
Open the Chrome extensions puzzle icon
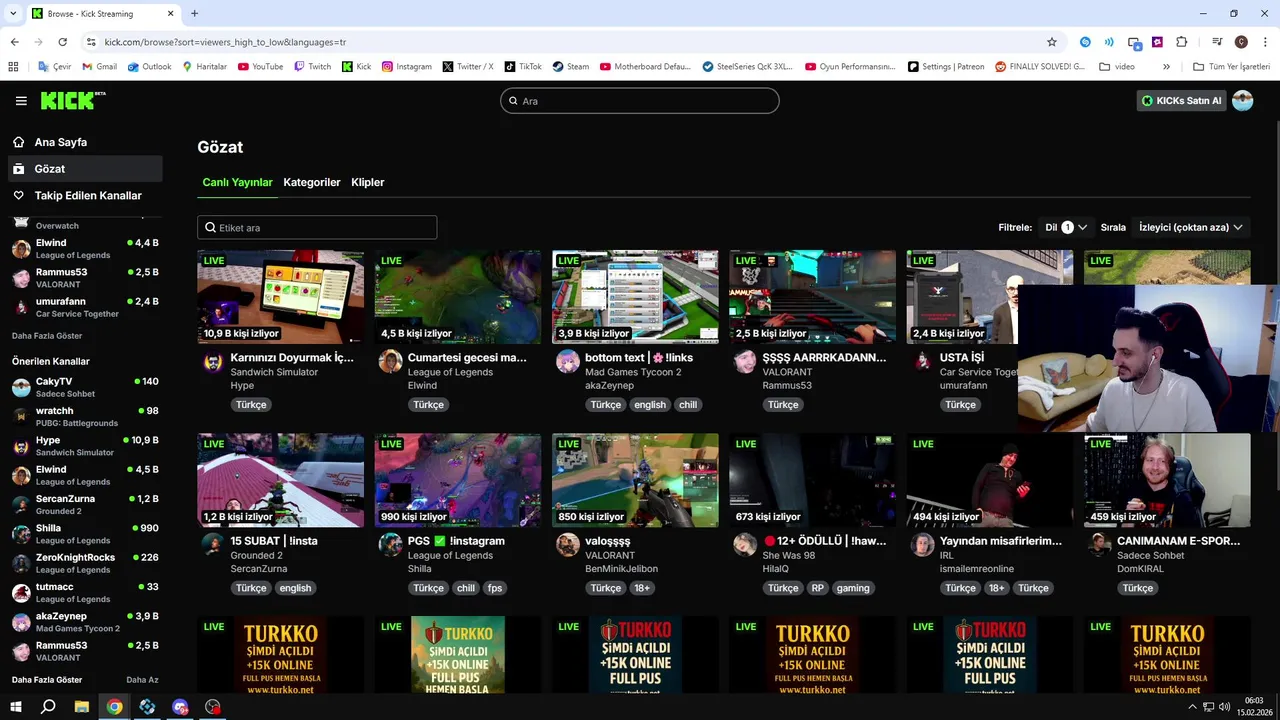point(1182,42)
